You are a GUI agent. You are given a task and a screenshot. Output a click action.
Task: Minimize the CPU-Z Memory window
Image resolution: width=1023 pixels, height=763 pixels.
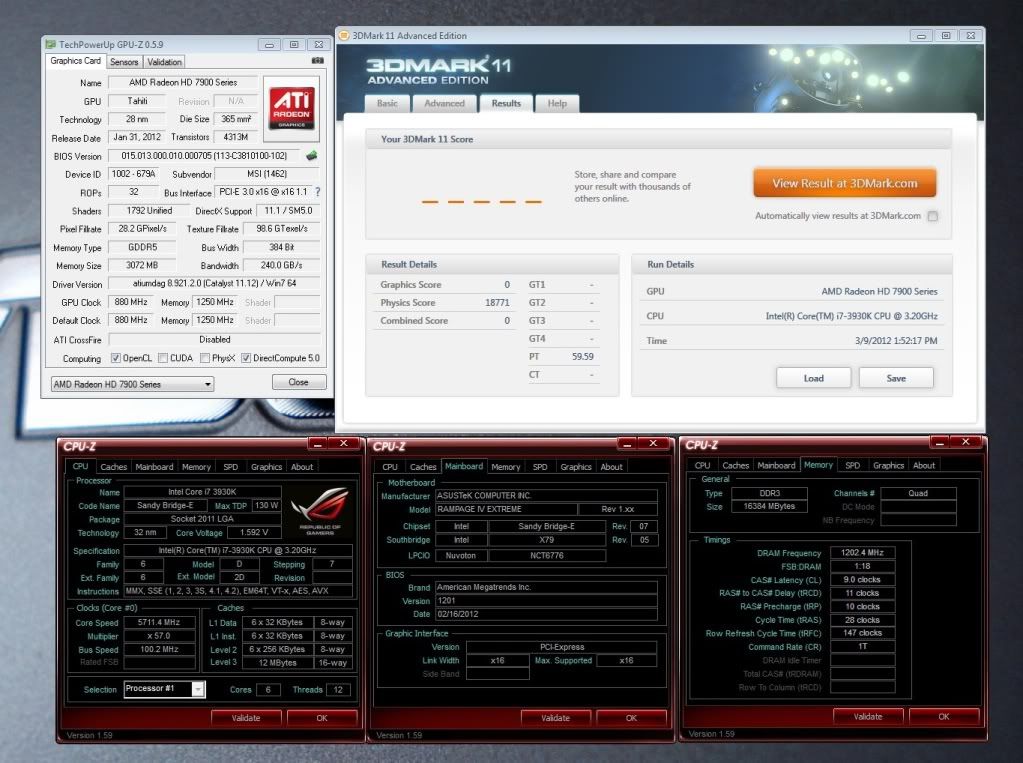[940, 443]
